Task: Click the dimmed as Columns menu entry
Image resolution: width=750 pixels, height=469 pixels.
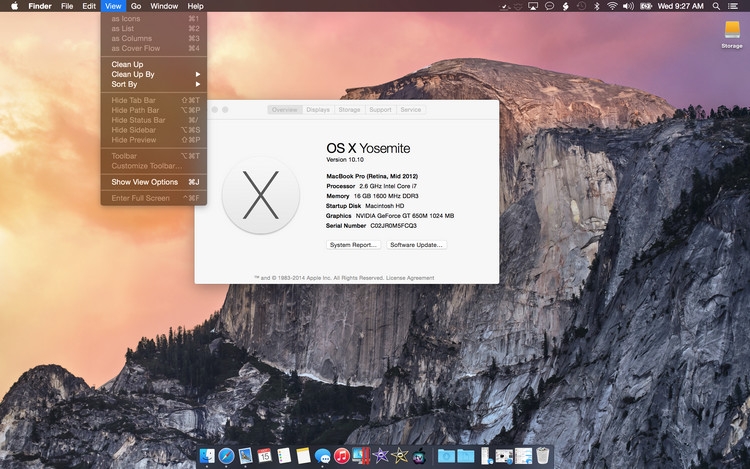Action: [x=154, y=38]
